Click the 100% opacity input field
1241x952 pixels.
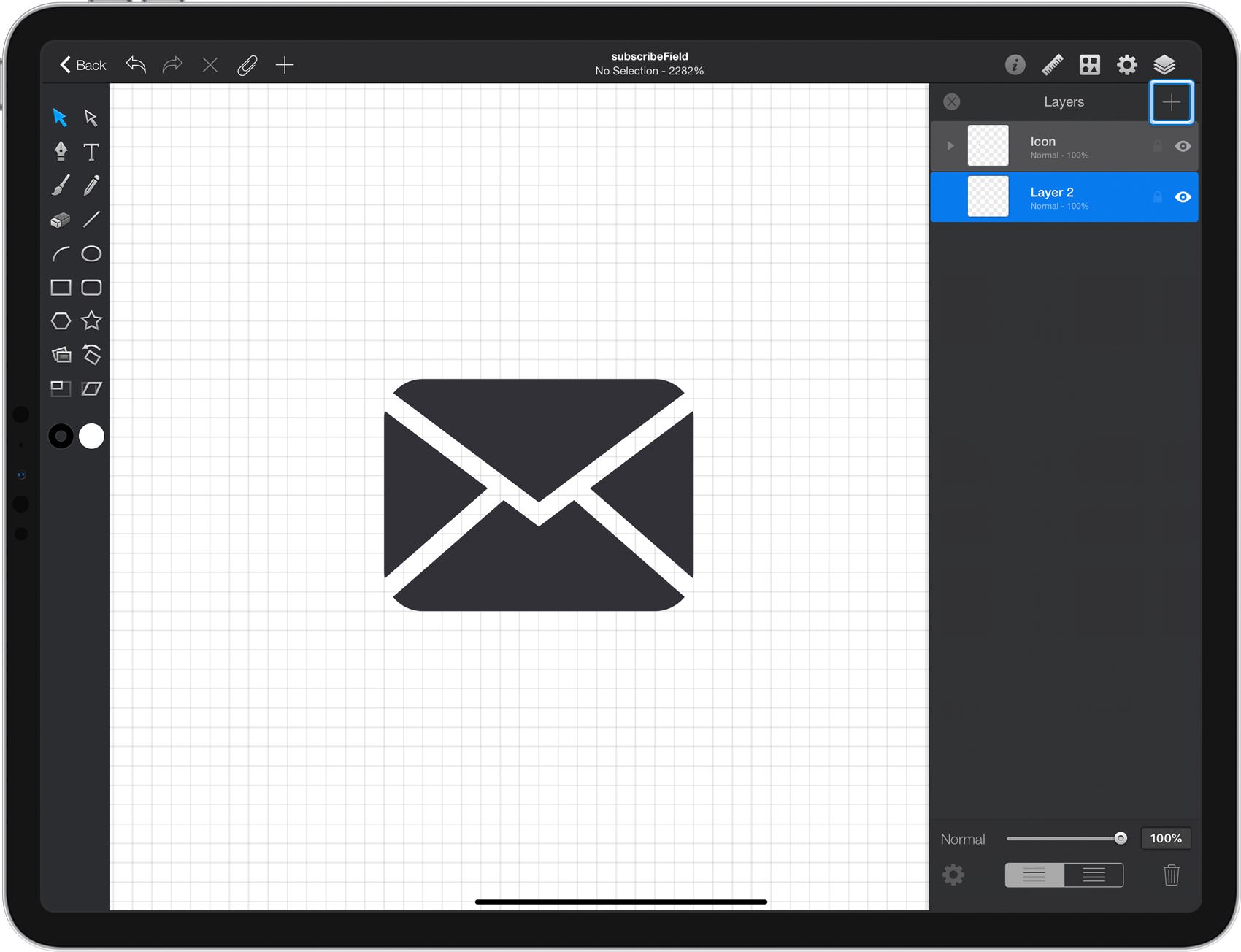(1166, 839)
